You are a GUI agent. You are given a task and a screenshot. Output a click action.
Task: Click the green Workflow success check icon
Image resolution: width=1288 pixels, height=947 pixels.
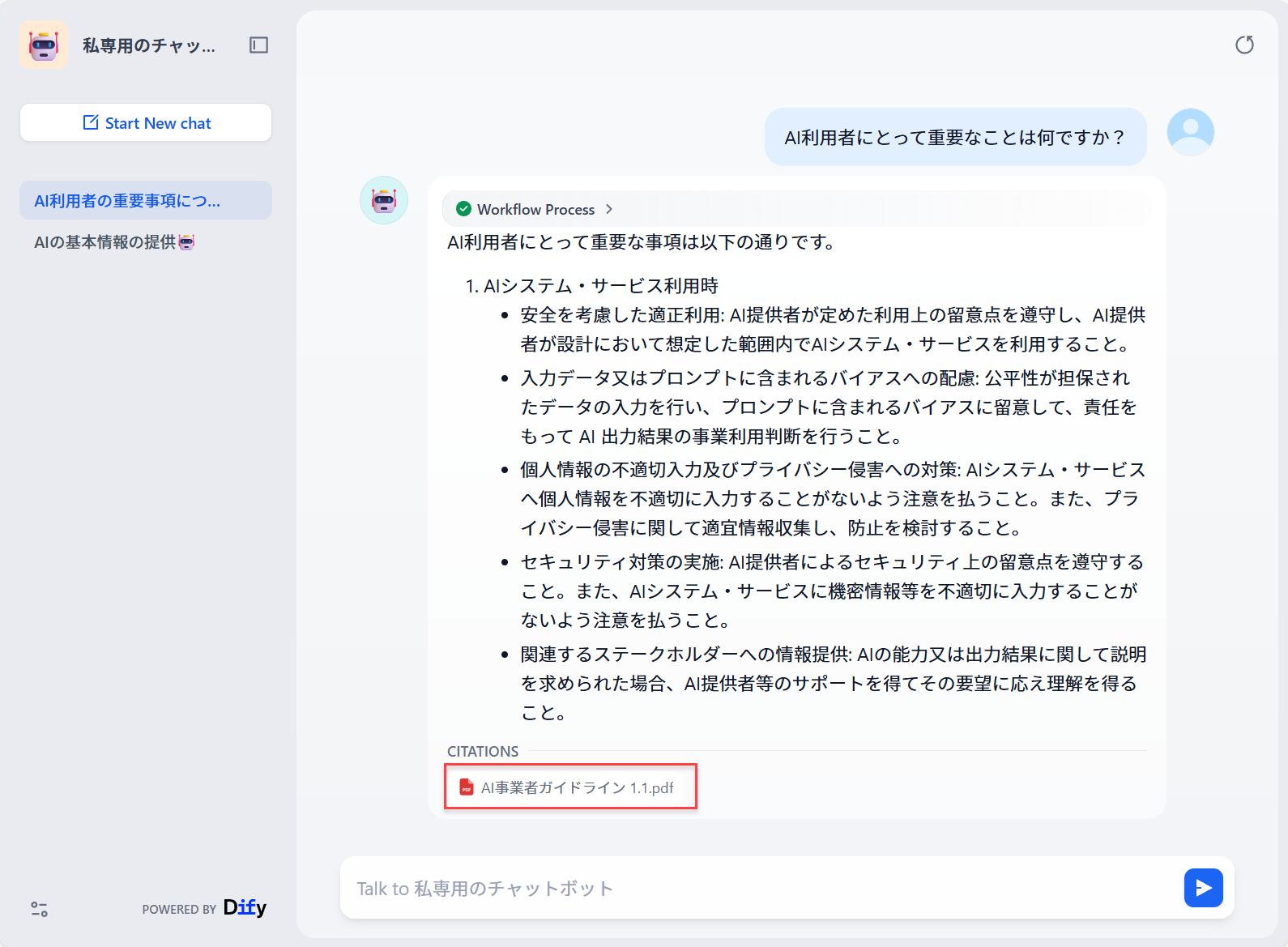point(463,209)
